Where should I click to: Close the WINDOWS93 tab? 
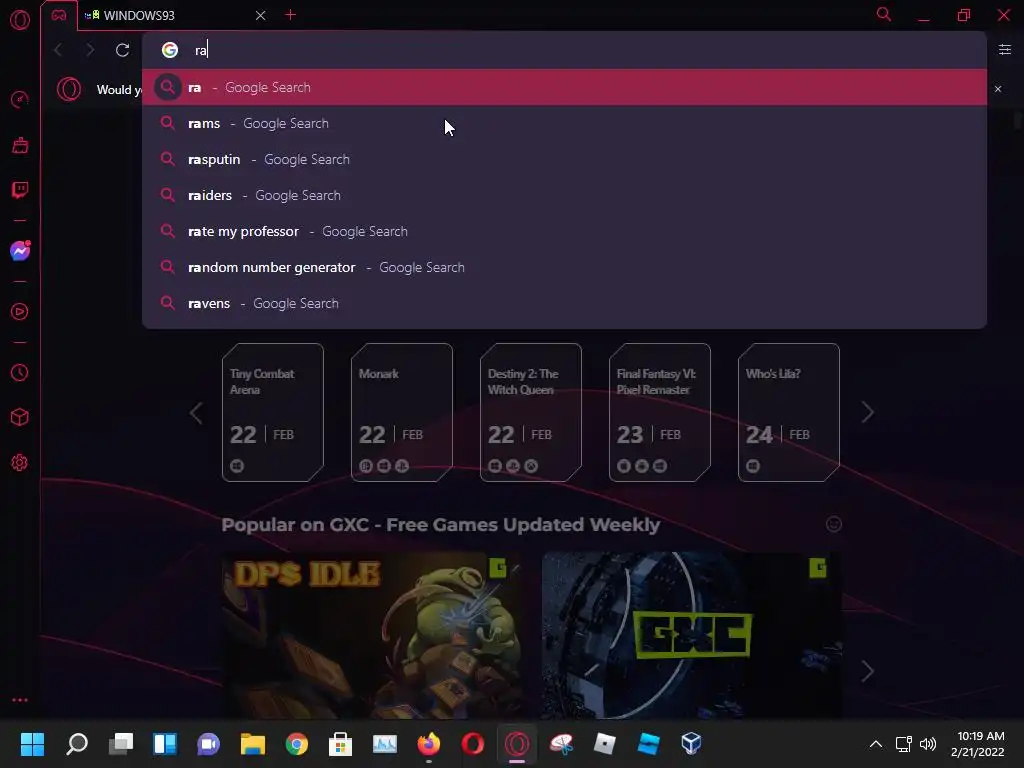pyautogui.click(x=261, y=15)
